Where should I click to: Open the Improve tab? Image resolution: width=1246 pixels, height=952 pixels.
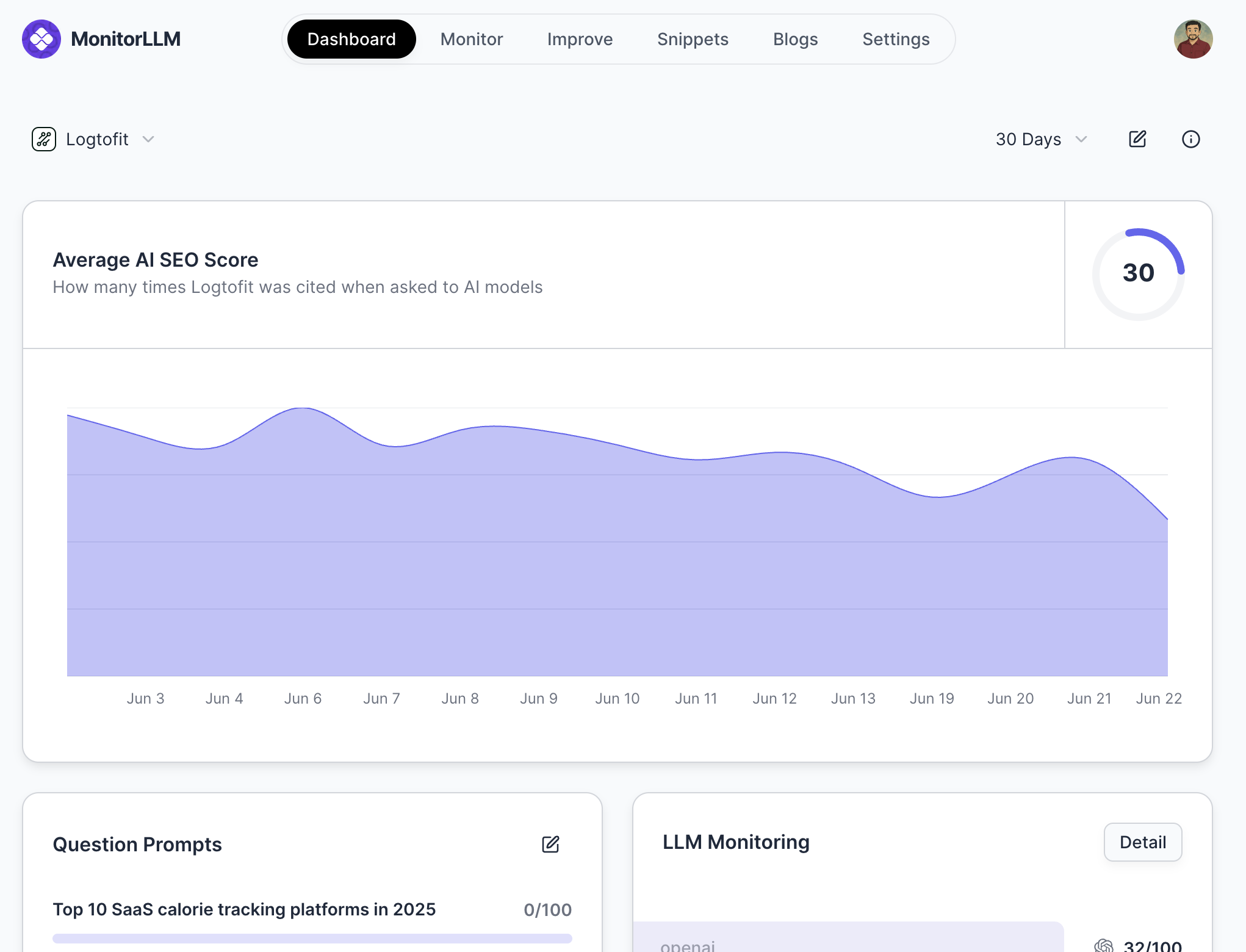580,39
